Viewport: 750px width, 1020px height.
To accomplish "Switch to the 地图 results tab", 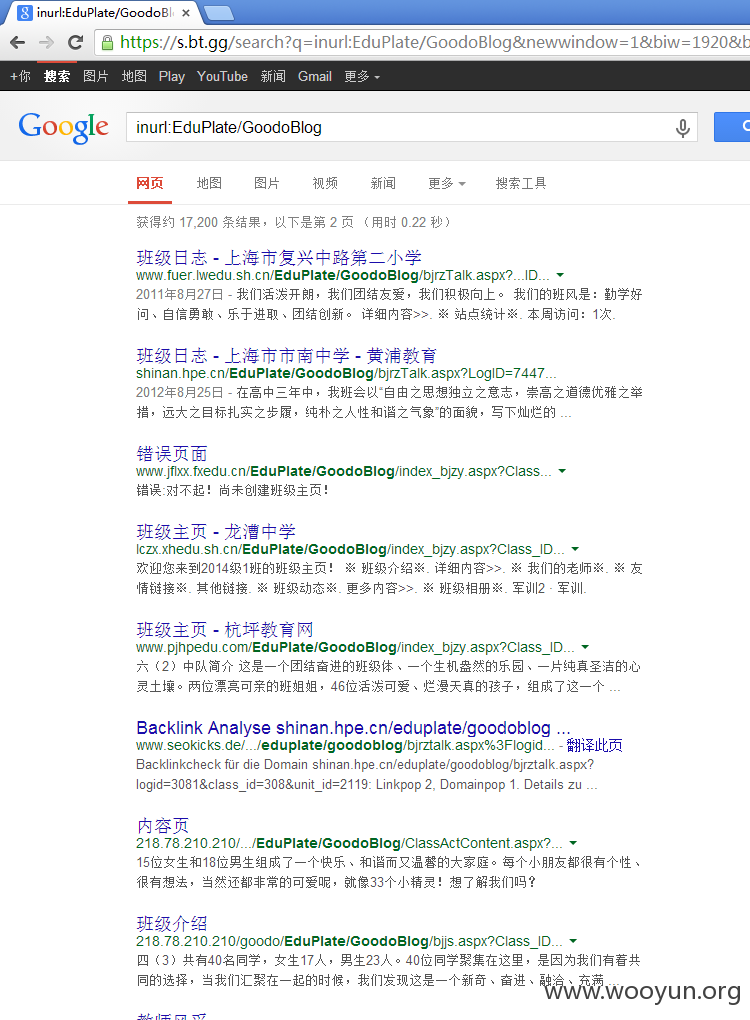I will pyautogui.click(x=209, y=183).
